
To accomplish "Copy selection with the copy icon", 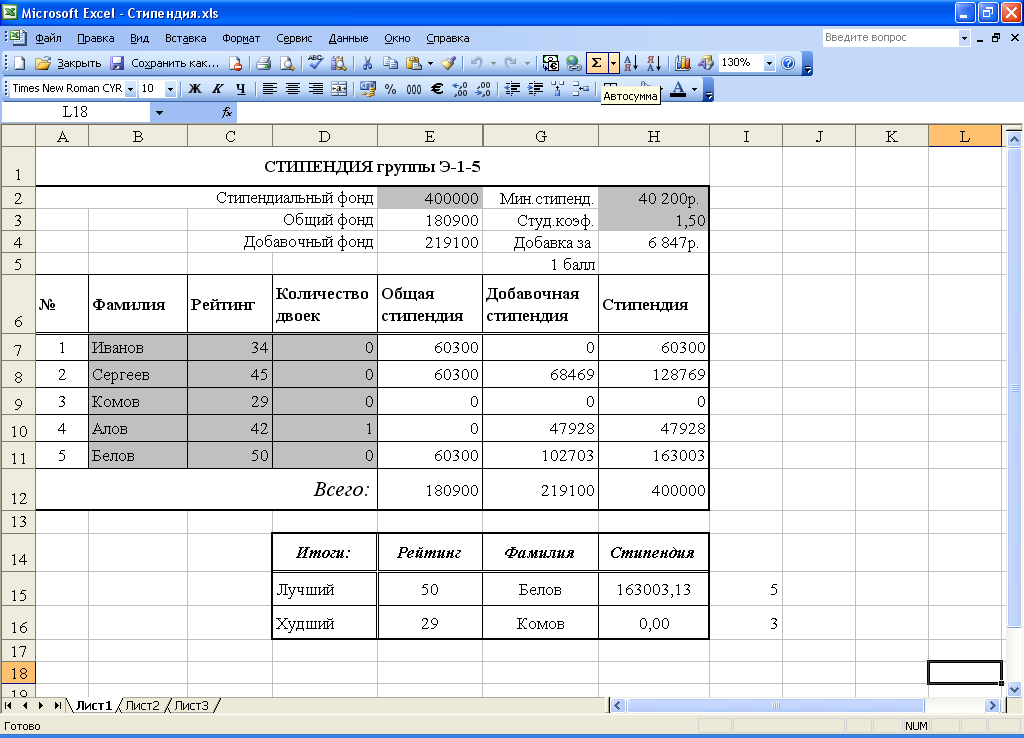I will (x=390, y=63).
